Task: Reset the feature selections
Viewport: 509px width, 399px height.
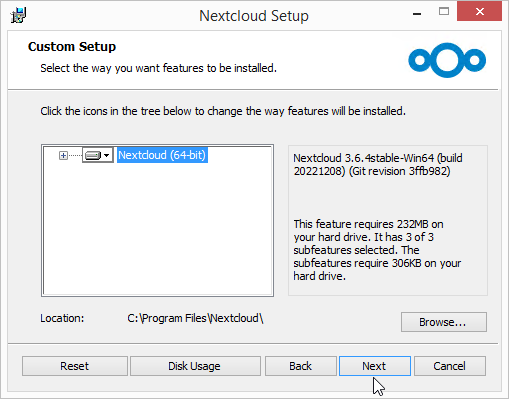Action: click(75, 366)
